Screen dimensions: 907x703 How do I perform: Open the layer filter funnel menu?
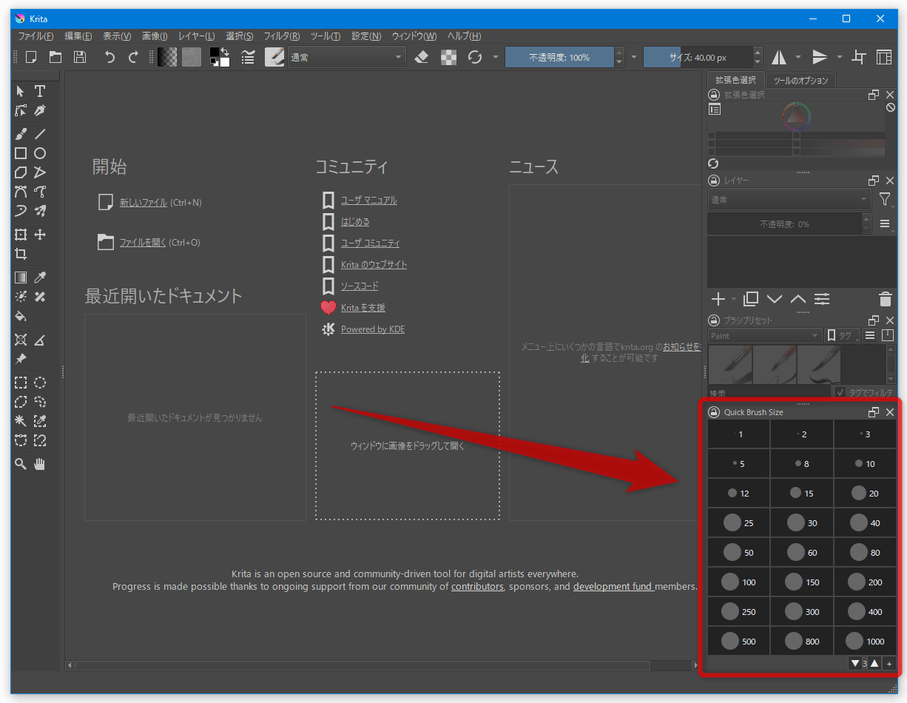click(884, 200)
